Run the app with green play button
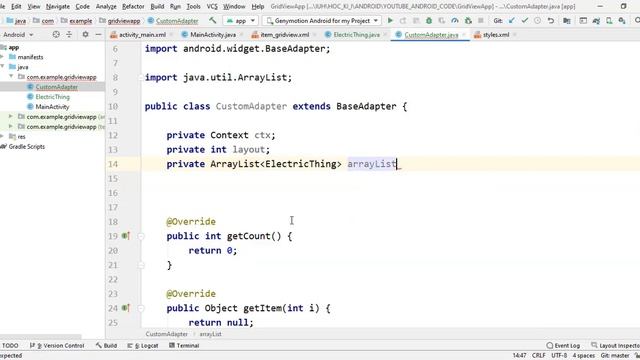The width and height of the screenshot is (640, 360). pos(390,20)
